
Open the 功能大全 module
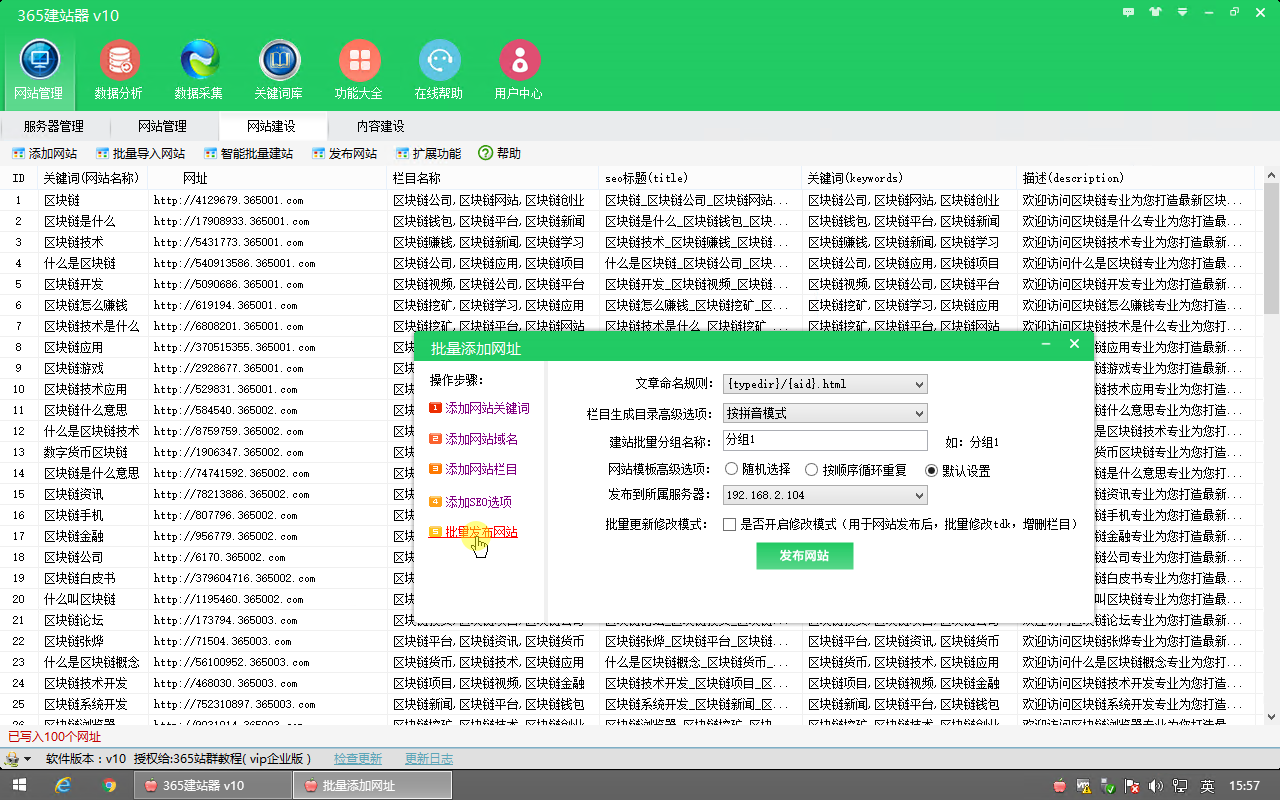pos(359,70)
